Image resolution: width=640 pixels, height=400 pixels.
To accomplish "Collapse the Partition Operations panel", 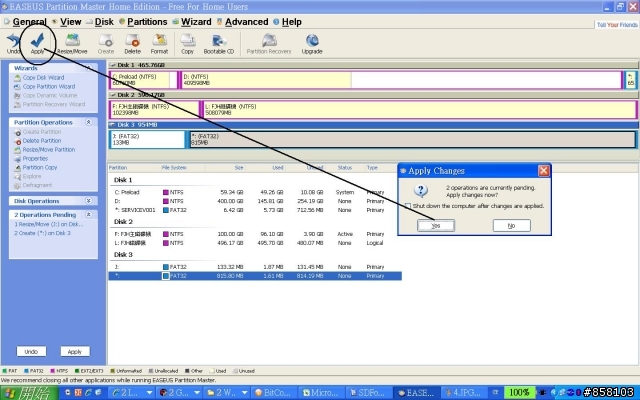I will [x=88, y=122].
